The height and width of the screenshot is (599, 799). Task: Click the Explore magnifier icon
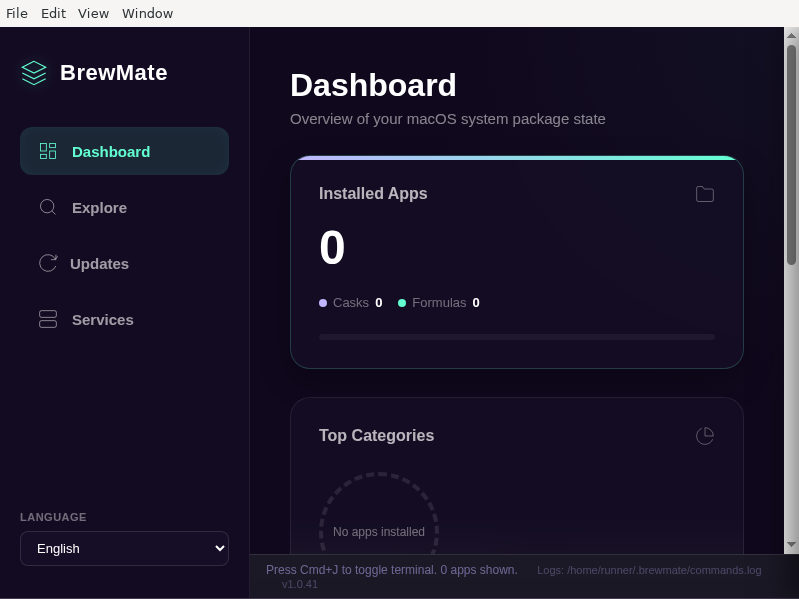tap(48, 207)
